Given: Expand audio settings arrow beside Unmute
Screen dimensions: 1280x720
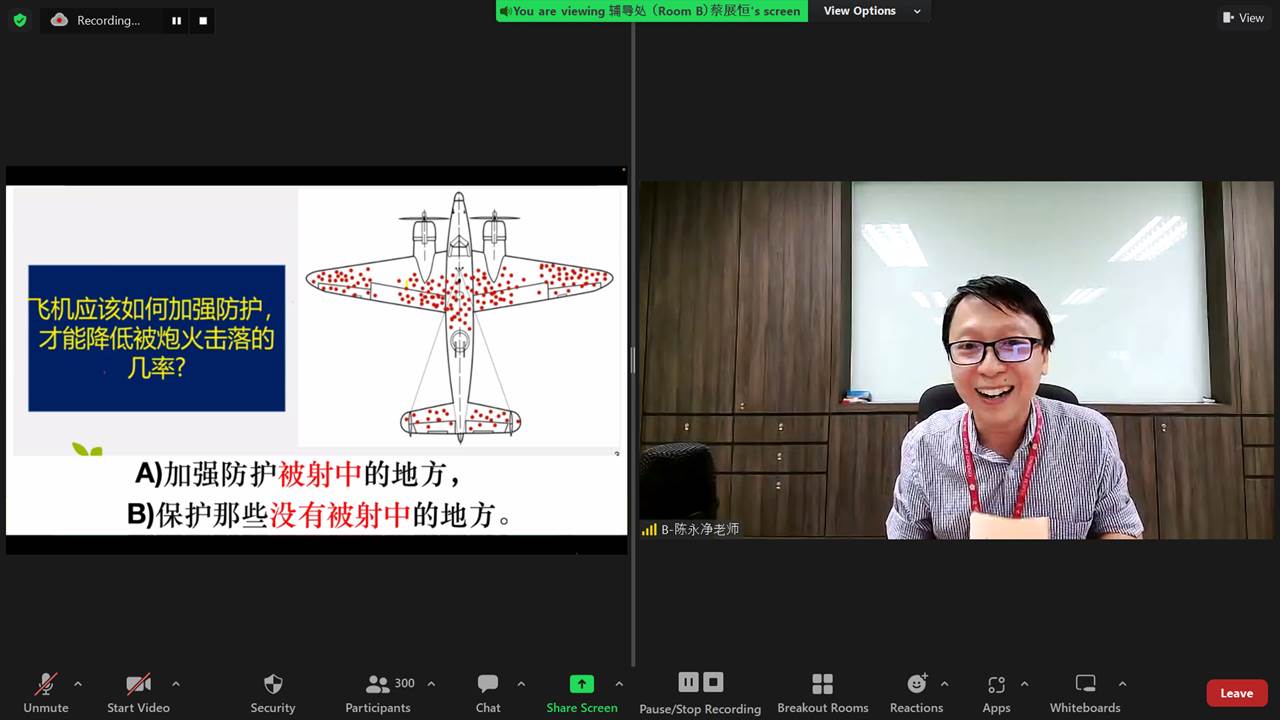Looking at the screenshot, I should [x=78, y=684].
